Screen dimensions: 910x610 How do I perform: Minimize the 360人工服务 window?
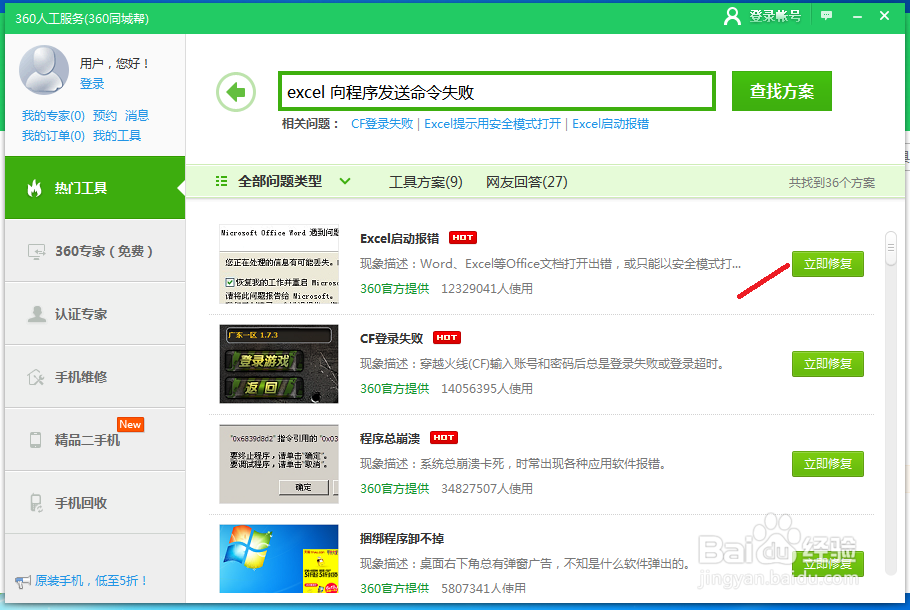(x=857, y=16)
